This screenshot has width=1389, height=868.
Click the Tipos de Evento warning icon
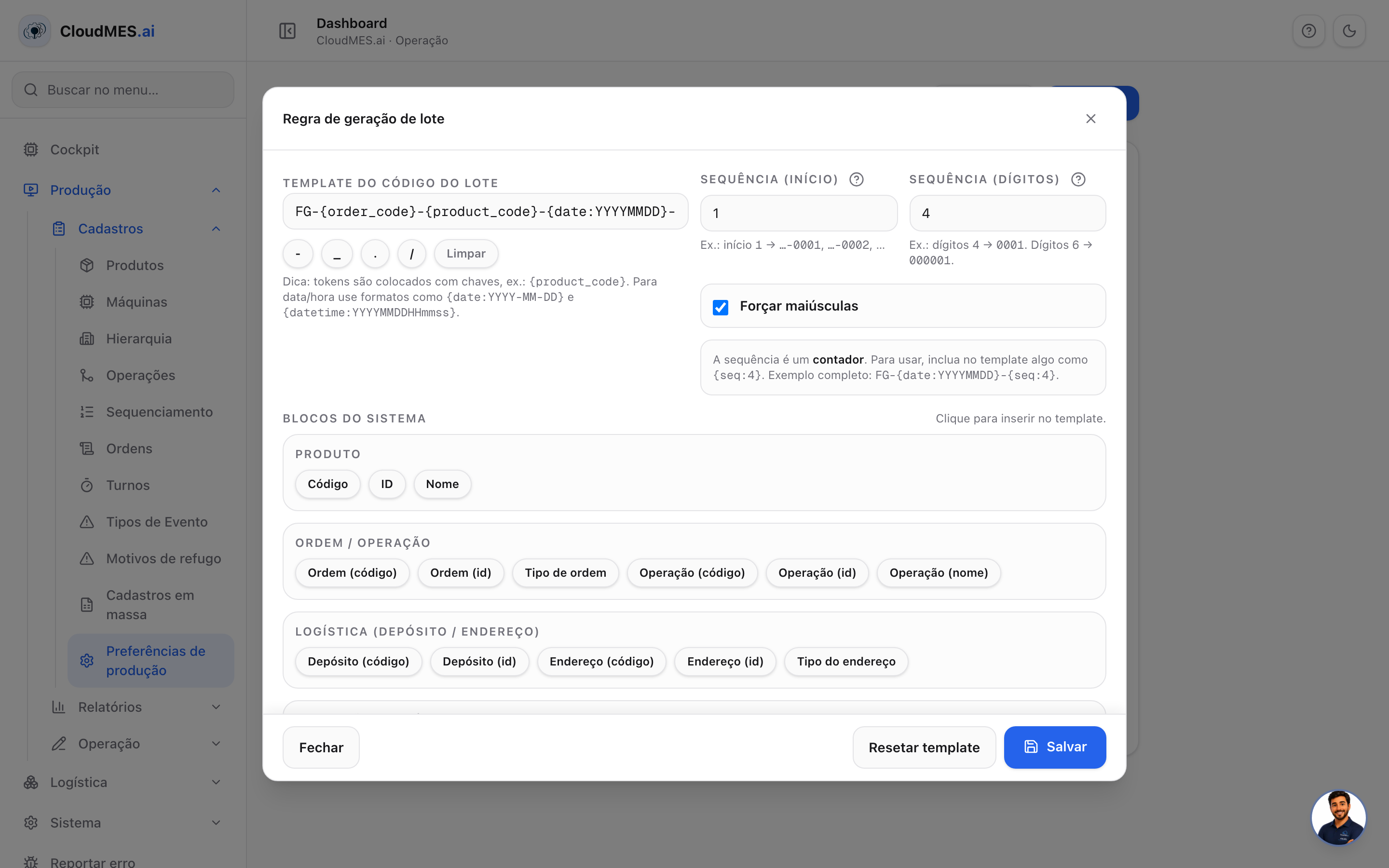(x=87, y=522)
